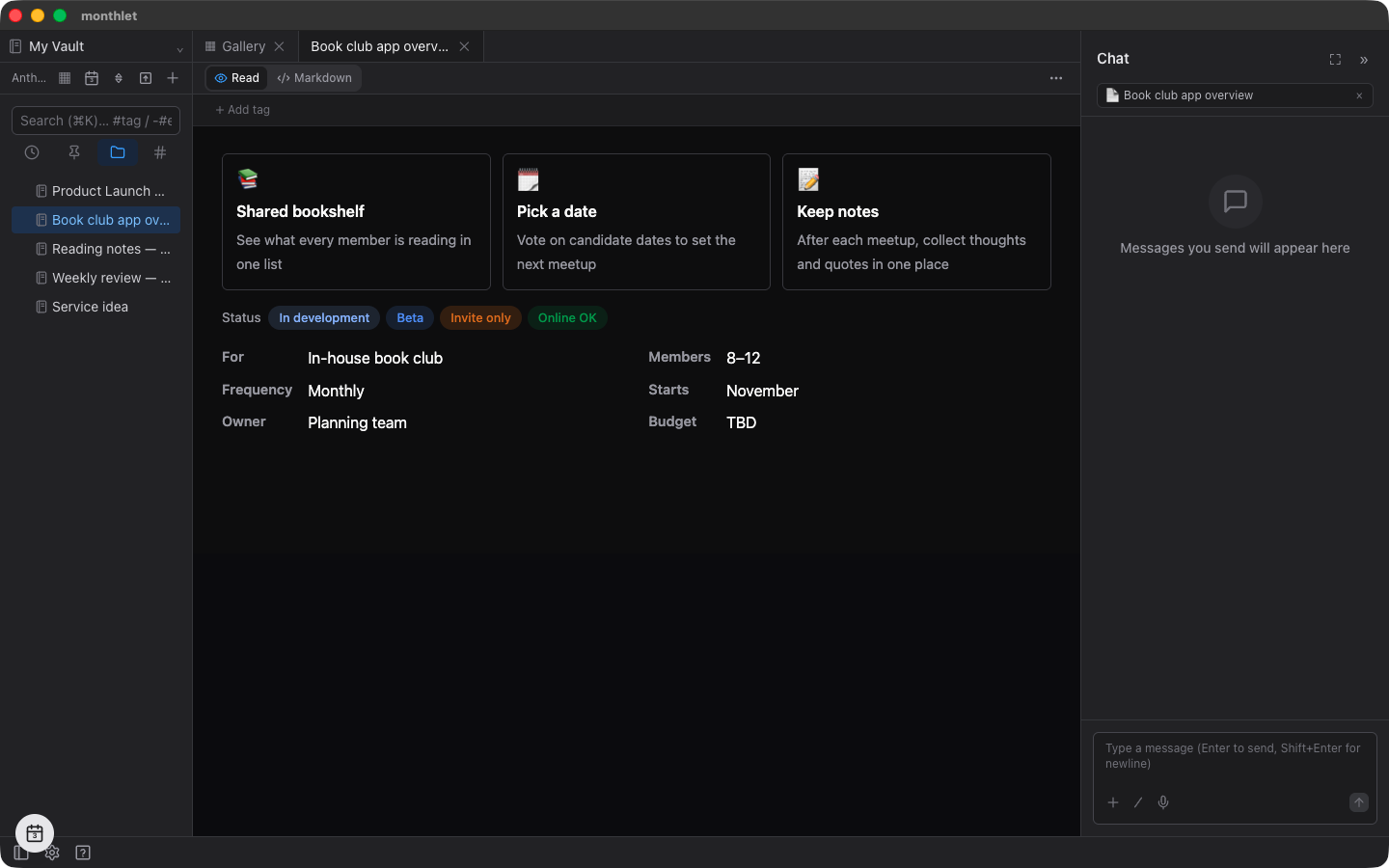1389x868 pixels.
Task: Click in the sidebar search field
Action: pos(96,121)
